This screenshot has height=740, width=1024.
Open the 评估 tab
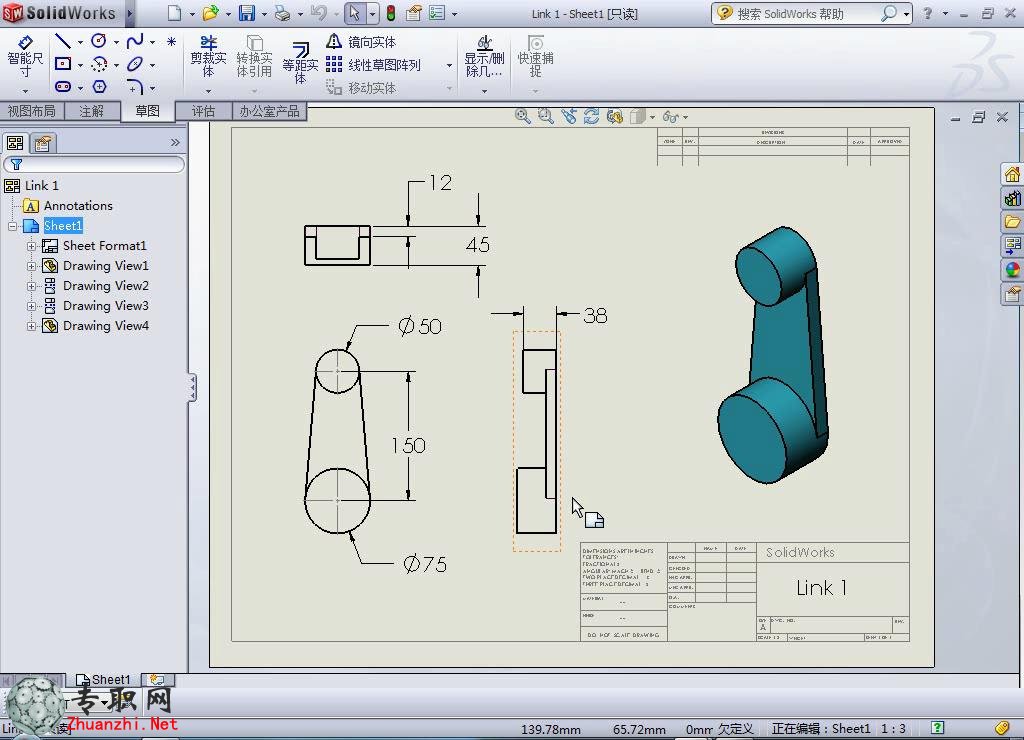tap(203, 112)
